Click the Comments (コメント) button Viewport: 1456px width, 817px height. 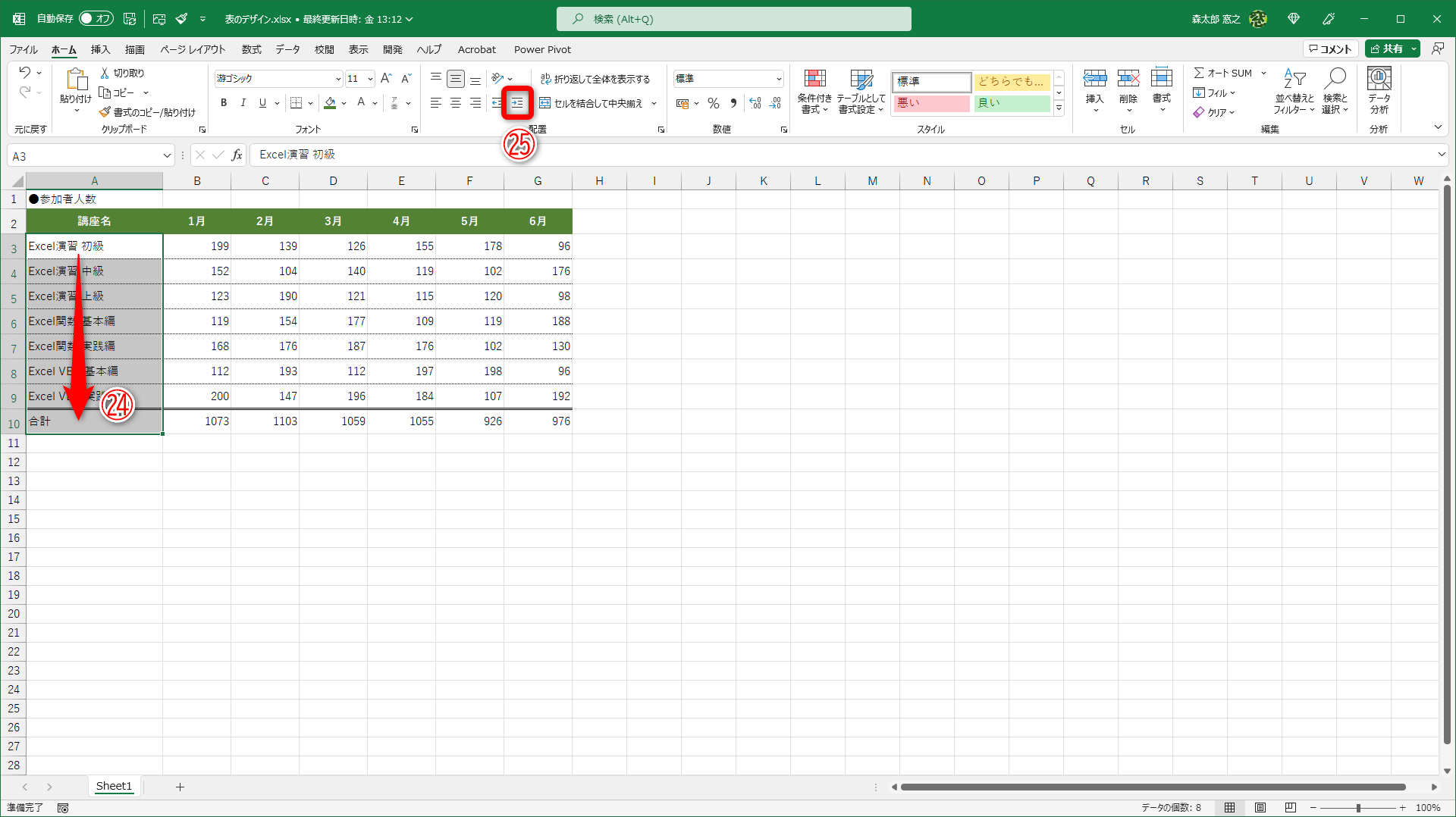[1330, 49]
